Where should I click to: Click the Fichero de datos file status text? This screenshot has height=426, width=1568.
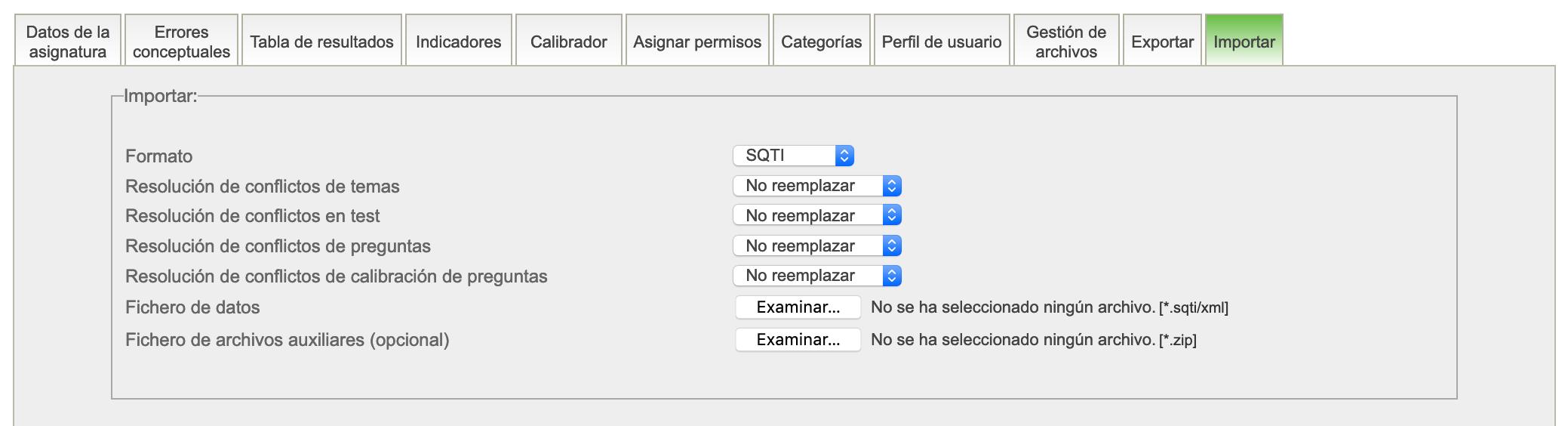click(1013, 307)
